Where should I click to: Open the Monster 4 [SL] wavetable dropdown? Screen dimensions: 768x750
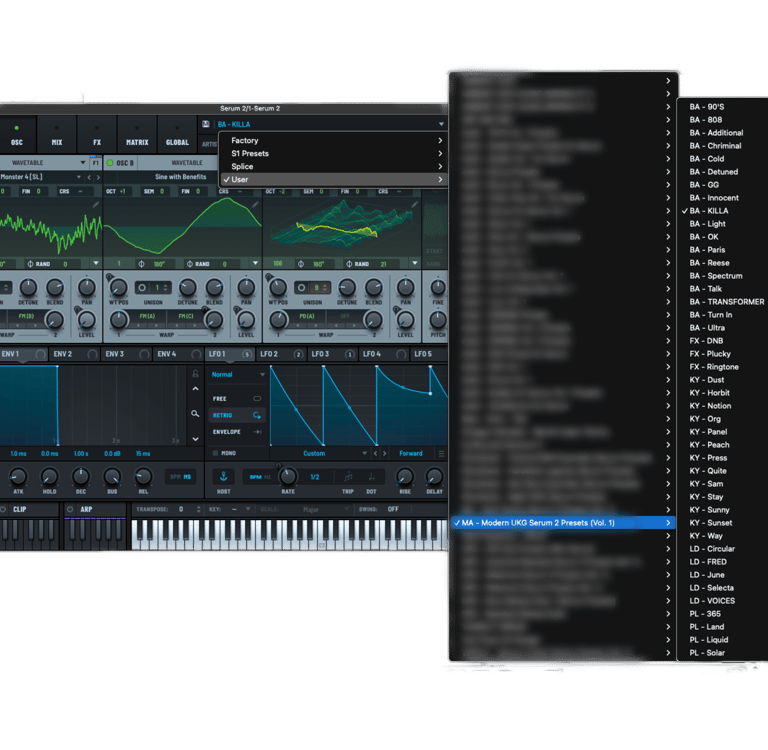(x=79, y=177)
